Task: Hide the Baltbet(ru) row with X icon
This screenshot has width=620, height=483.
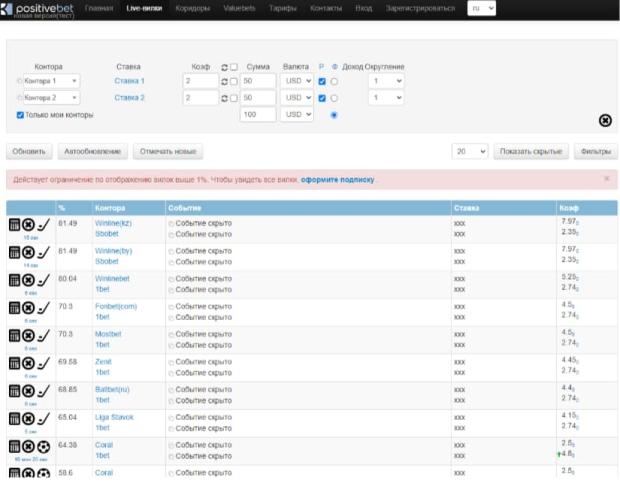Action: coord(28,391)
